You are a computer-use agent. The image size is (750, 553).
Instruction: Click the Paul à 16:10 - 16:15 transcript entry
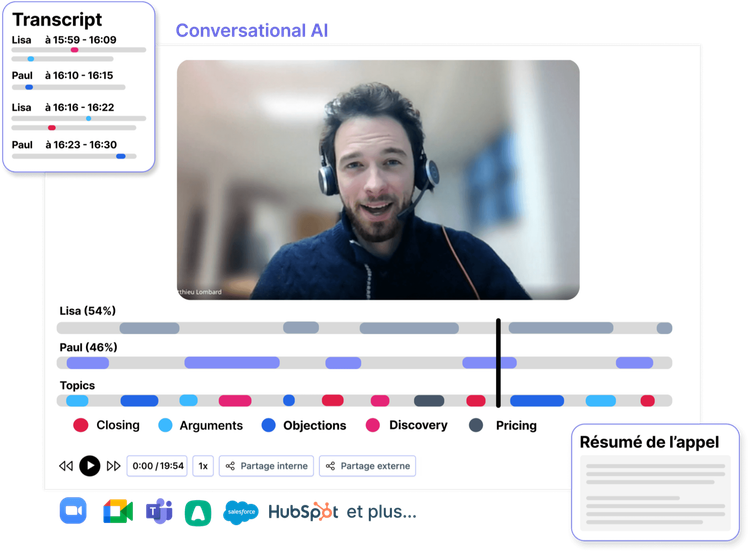tap(68, 81)
